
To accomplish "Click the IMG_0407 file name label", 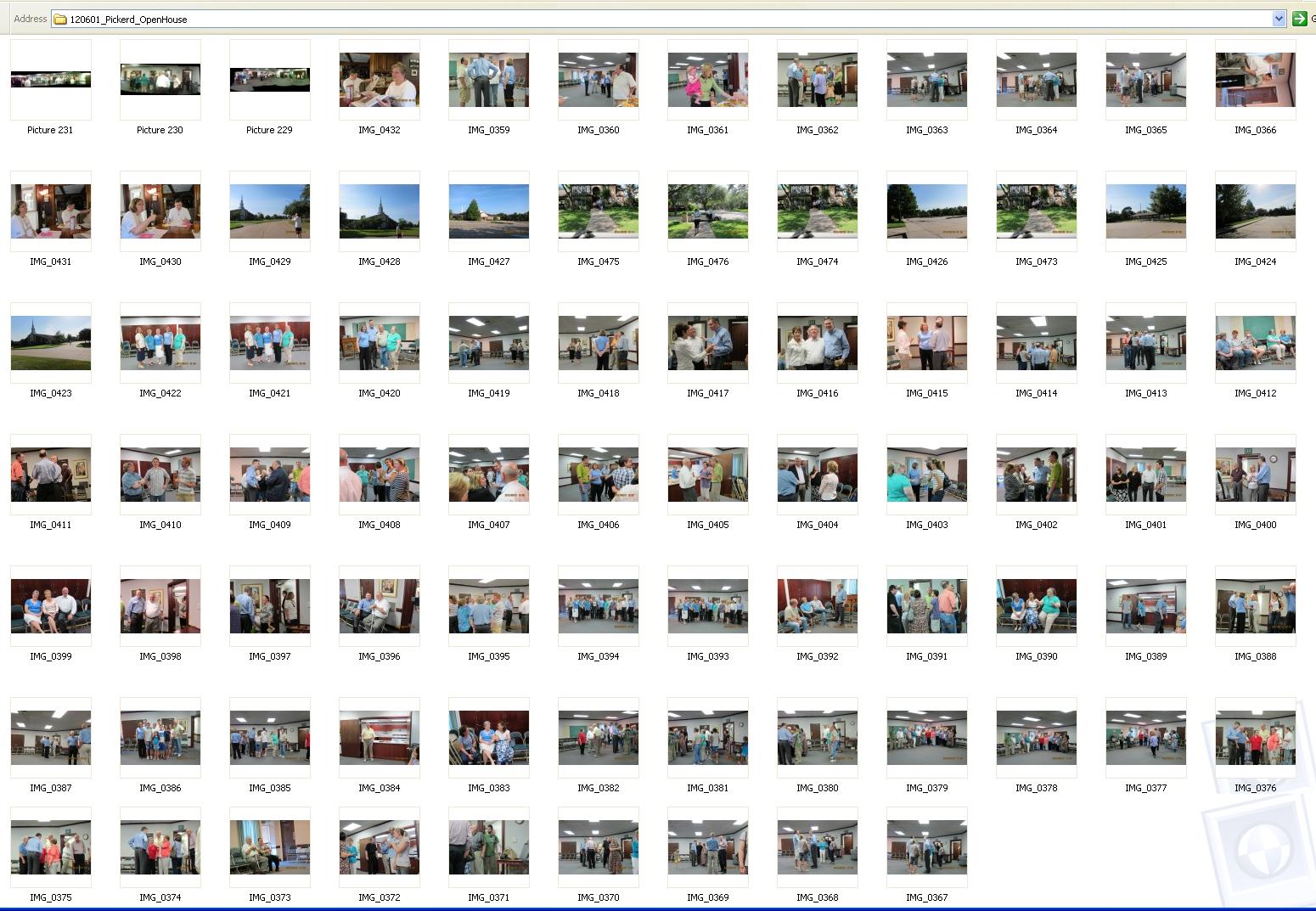I will [x=489, y=525].
